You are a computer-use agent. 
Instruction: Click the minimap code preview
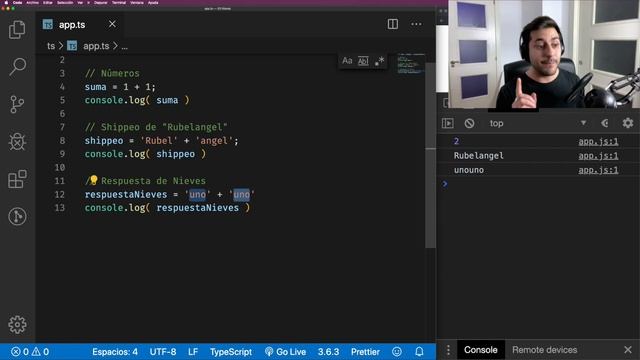pos(410,64)
